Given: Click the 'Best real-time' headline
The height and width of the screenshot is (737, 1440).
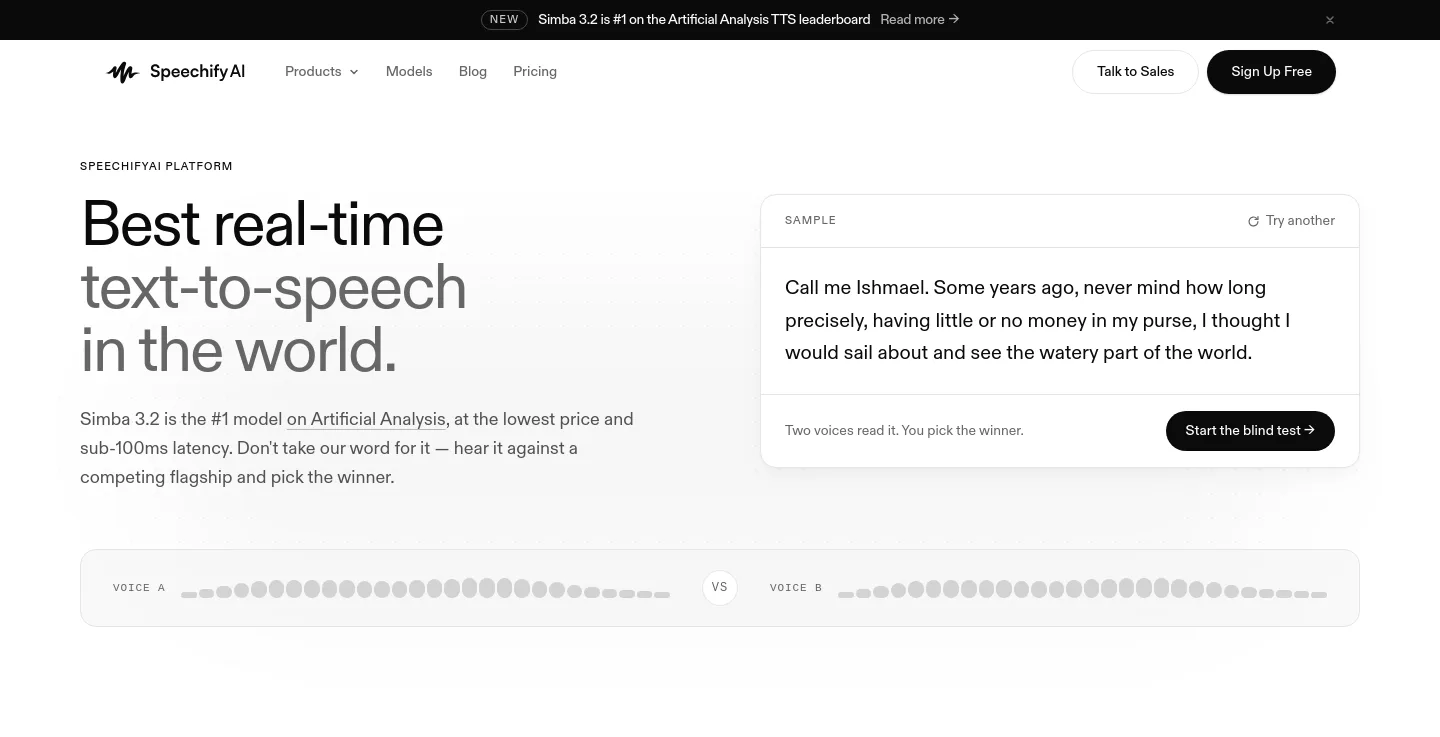Looking at the screenshot, I should (262, 224).
